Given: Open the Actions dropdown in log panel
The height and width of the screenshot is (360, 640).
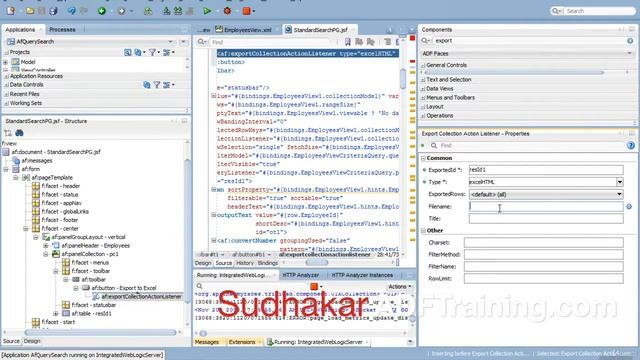Looking at the screenshot, I should point(400,287).
